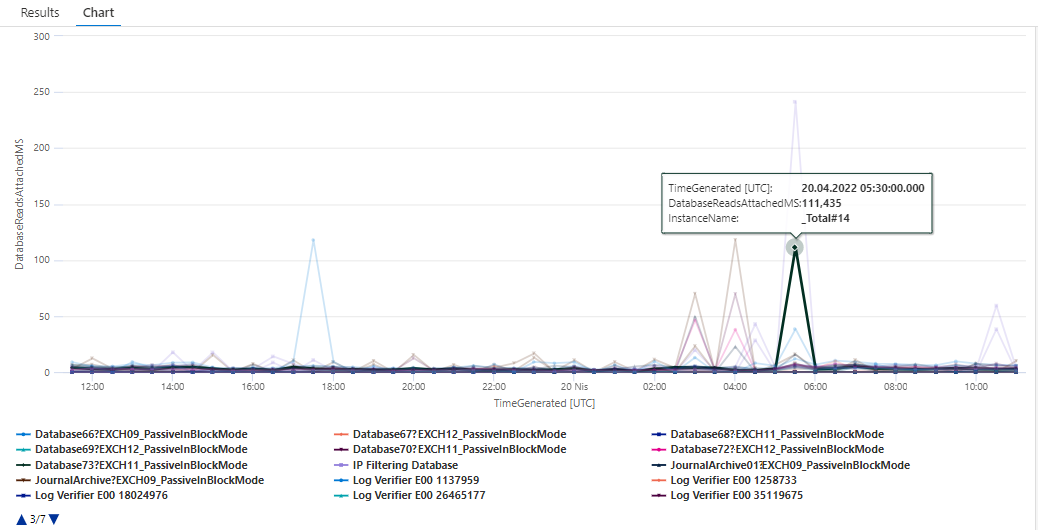Click the DatabaseReadsAttachedMS y-axis title
Image resolution: width=1038 pixels, height=530 pixels.
(x=20, y=204)
